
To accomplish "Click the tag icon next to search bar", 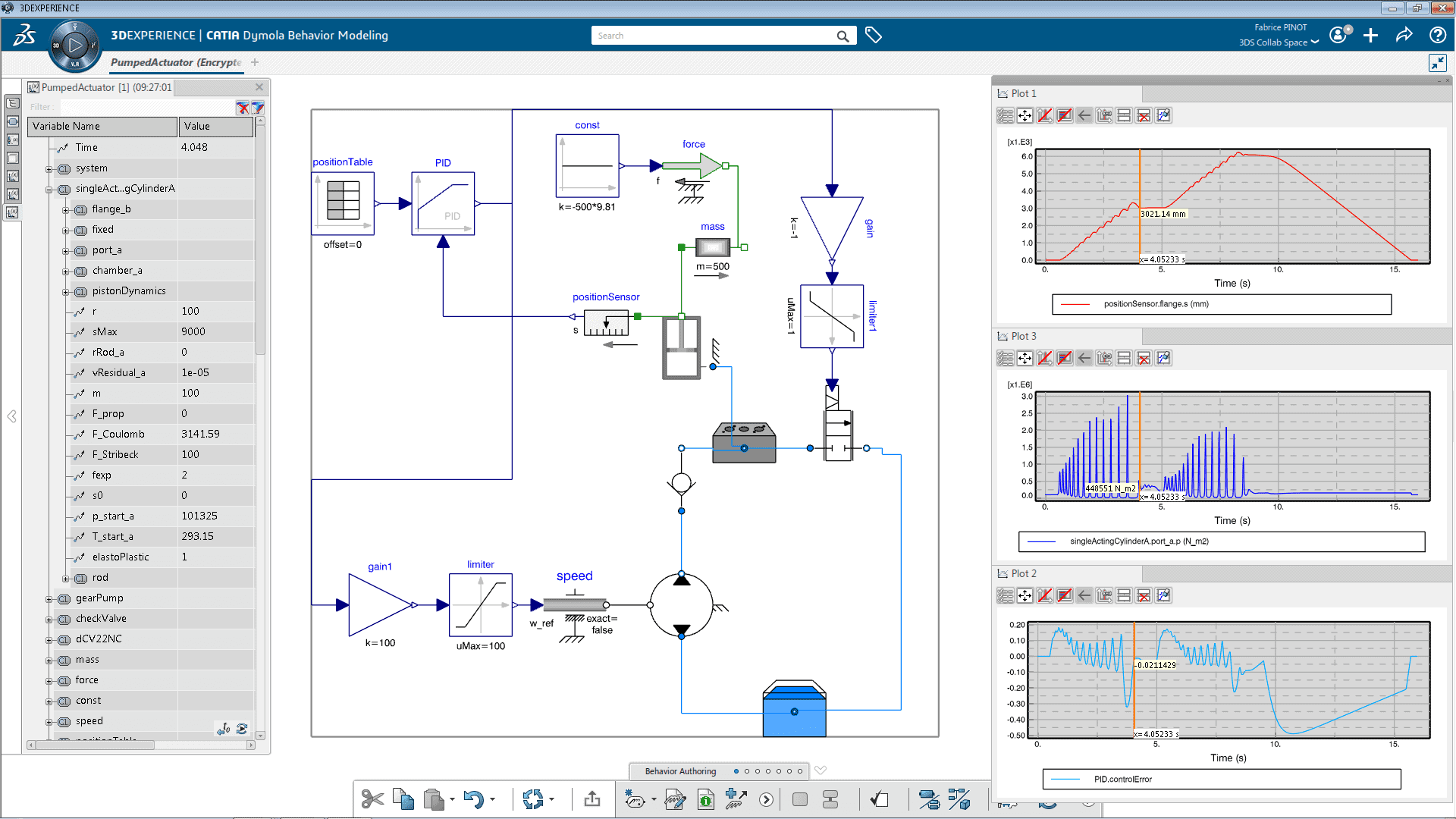I will (x=874, y=36).
